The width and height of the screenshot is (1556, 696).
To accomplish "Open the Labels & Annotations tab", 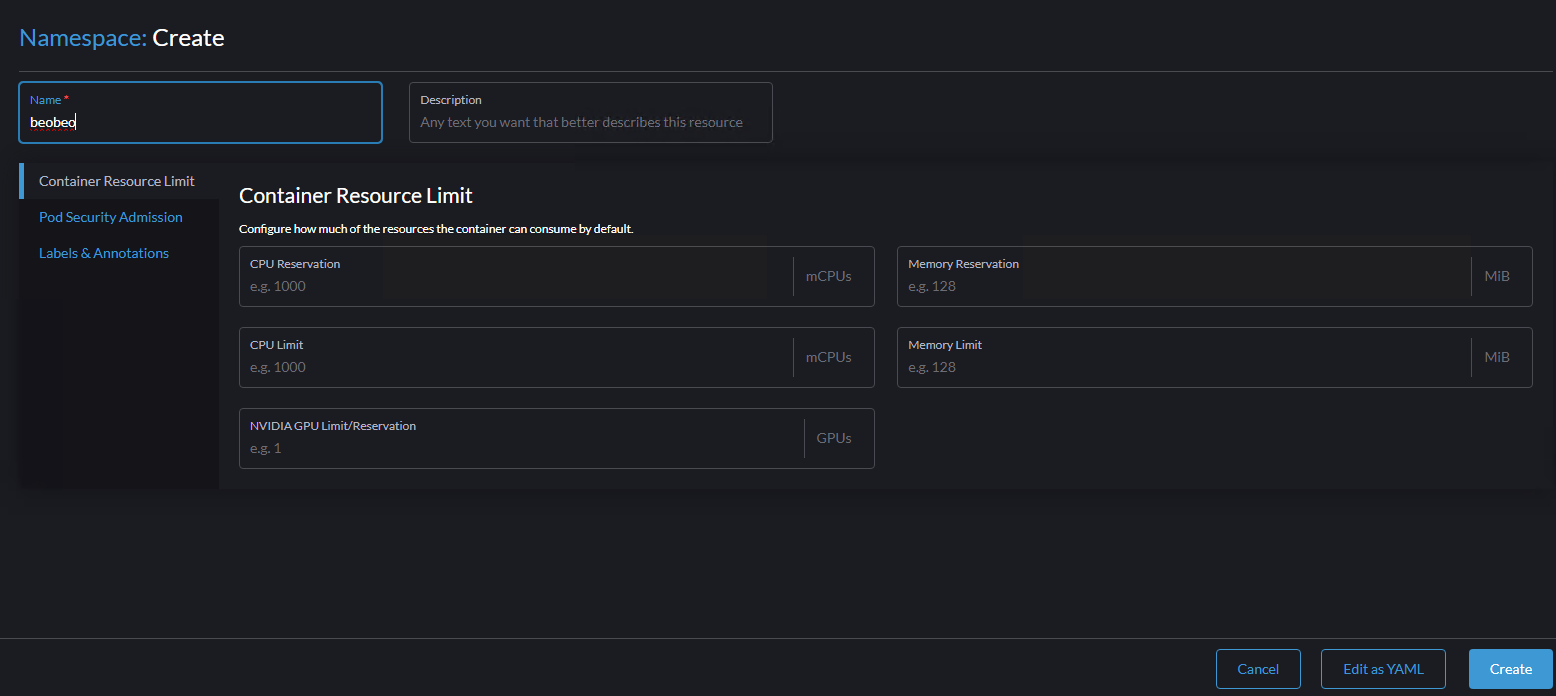I will [x=104, y=253].
